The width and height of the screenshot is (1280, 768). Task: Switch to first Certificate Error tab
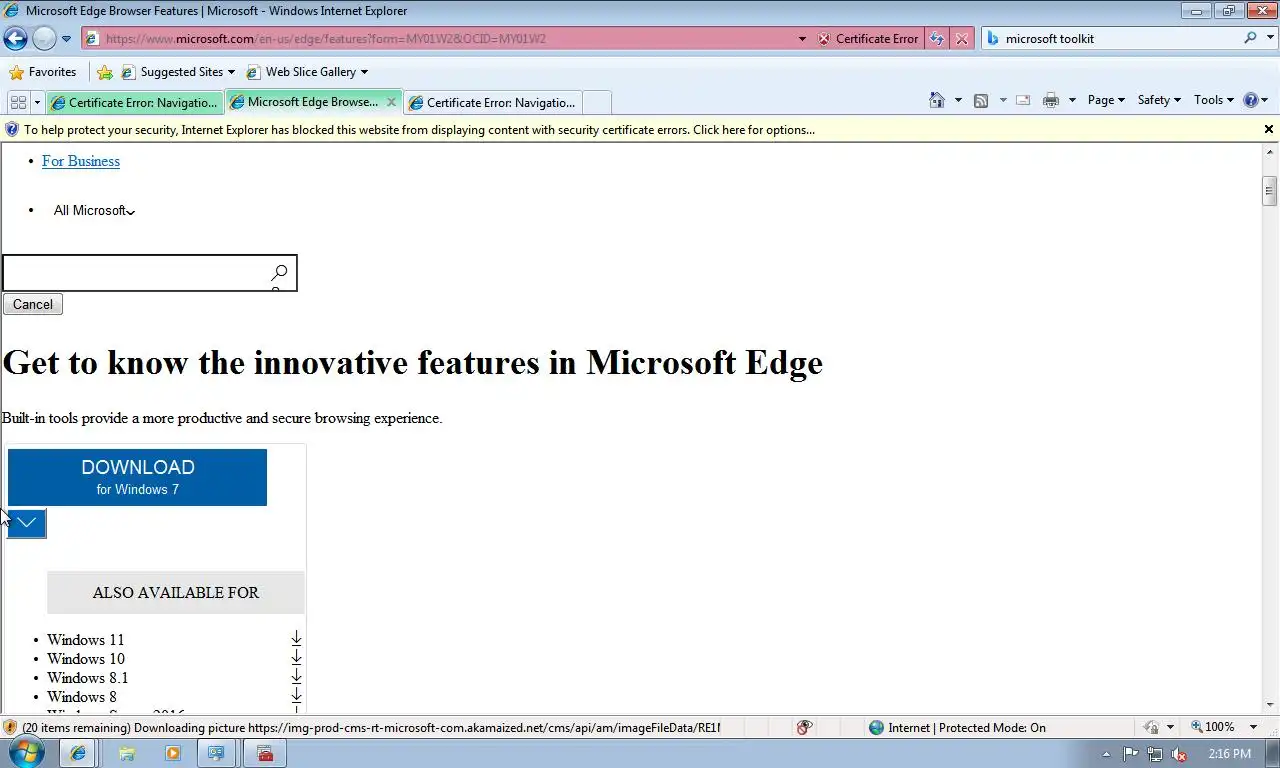134,102
